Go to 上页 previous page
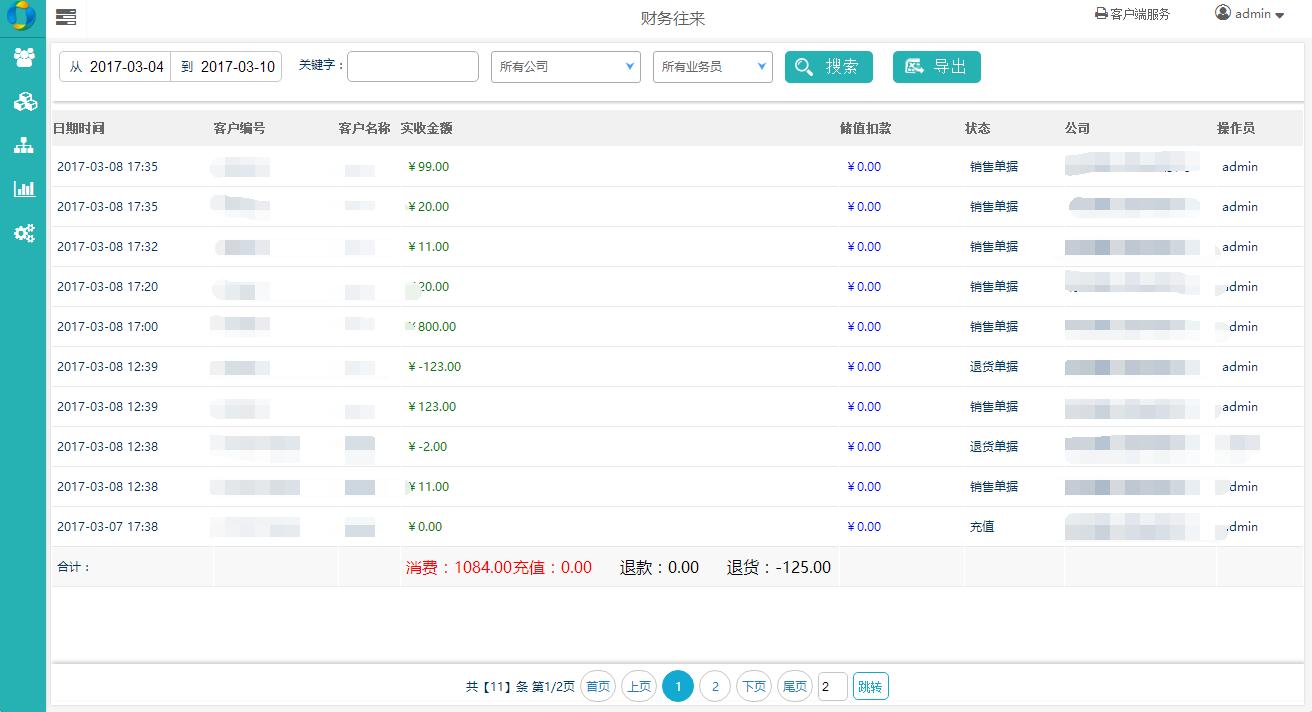1312x712 pixels. pyautogui.click(x=639, y=686)
